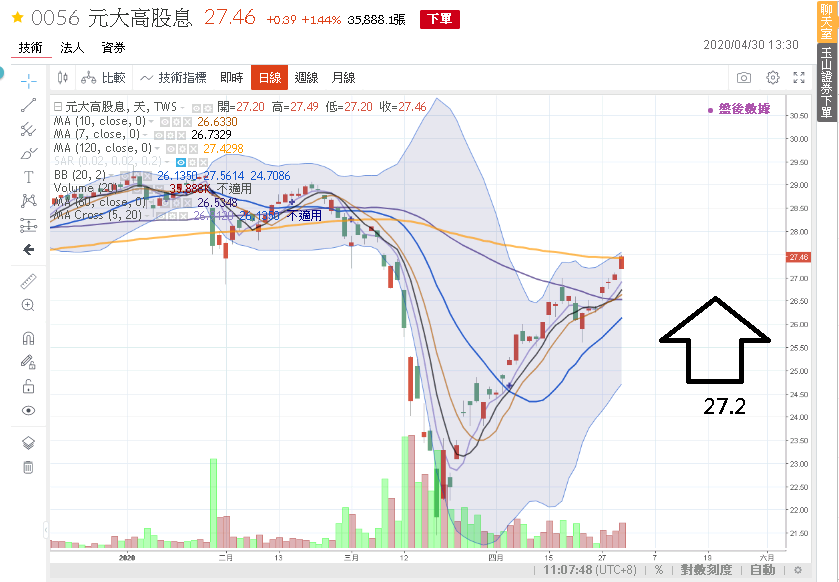839x582 pixels.
Task: Enter fullscreen chart mode
Action: click(799, 78)
